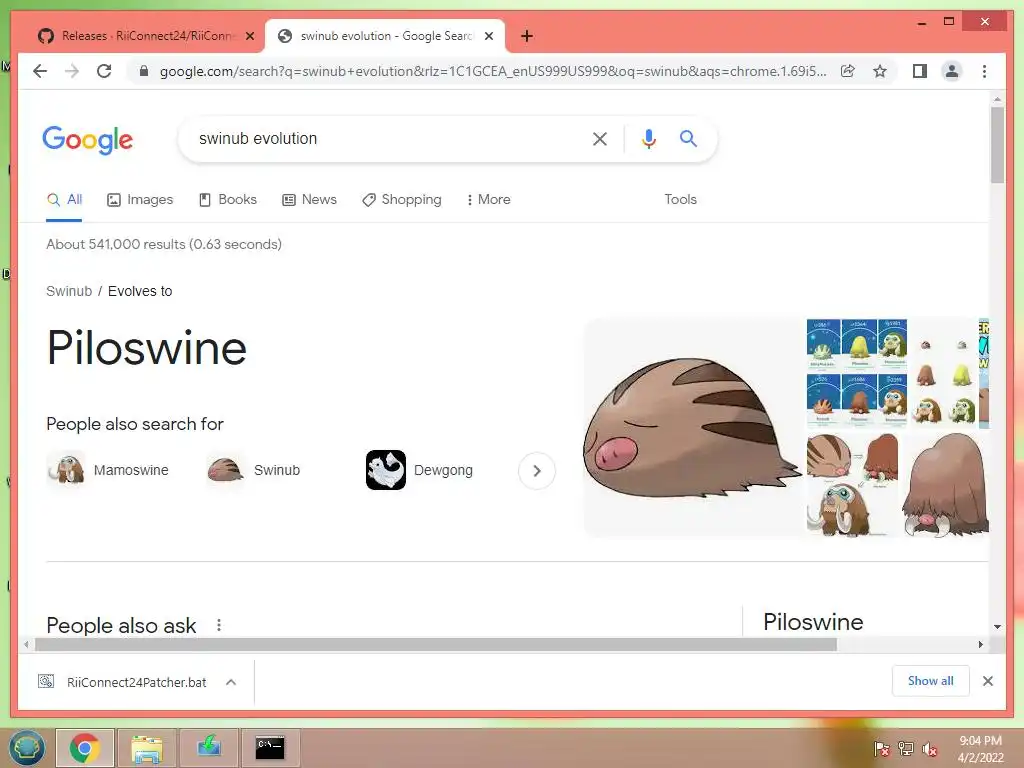The height and width of the screenshot is (768, 1024).
Task: Click the browser forward arrow
Action: tap(72, 71)
